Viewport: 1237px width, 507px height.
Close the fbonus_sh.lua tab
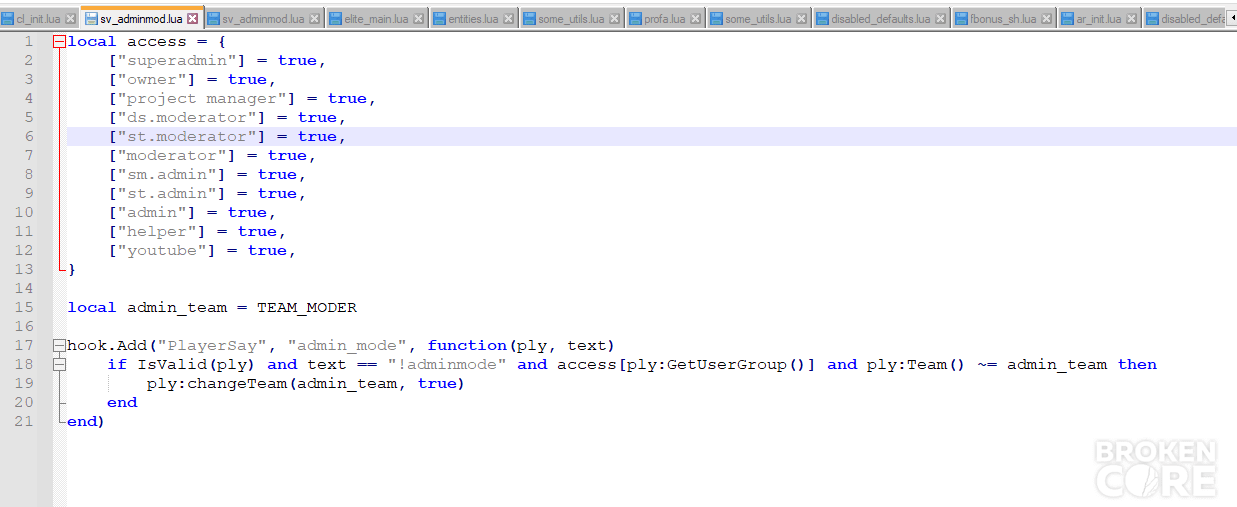[x=1047, y=20]
